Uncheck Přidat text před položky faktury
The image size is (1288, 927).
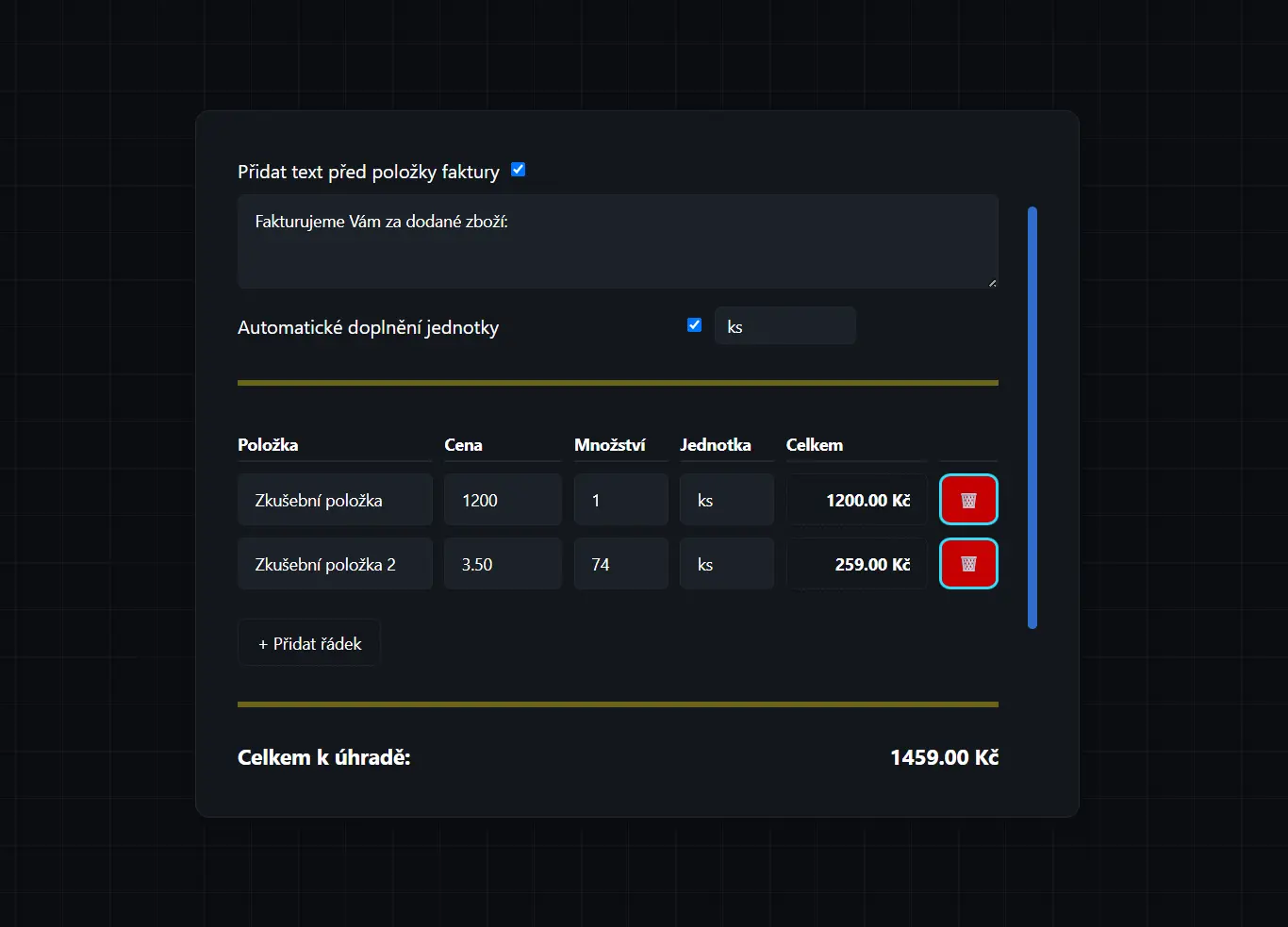(518, 170)
